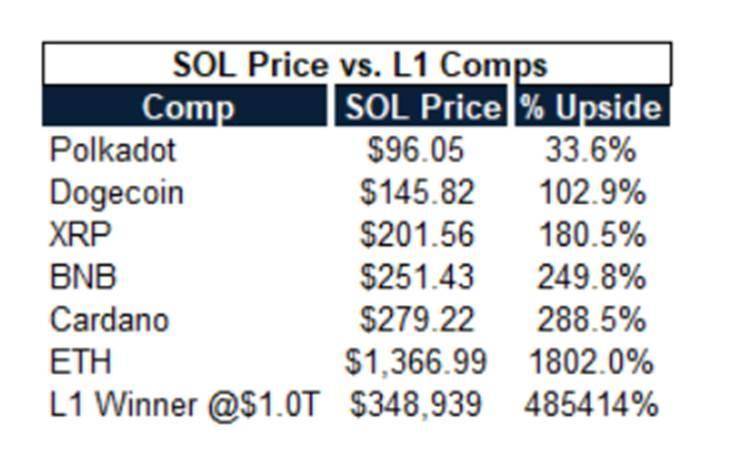Click the Polkadot row label
Screen dimensions: 744x458
click(x=113, y=150)
